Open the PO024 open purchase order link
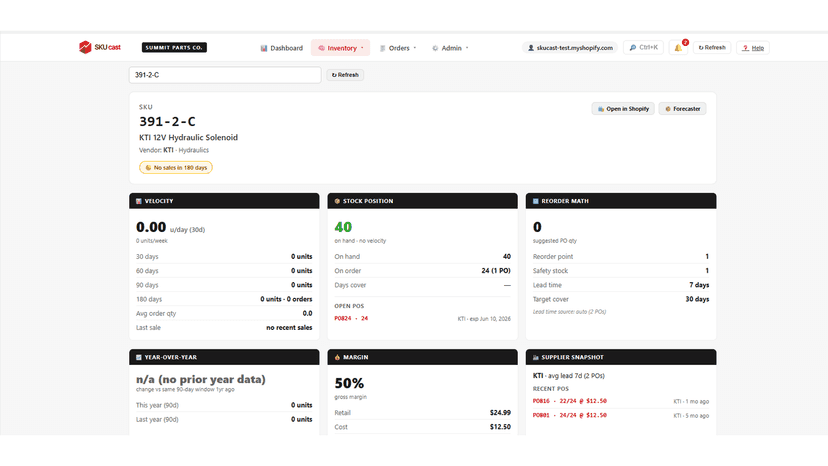828x466 pixels. coord(351,319)
